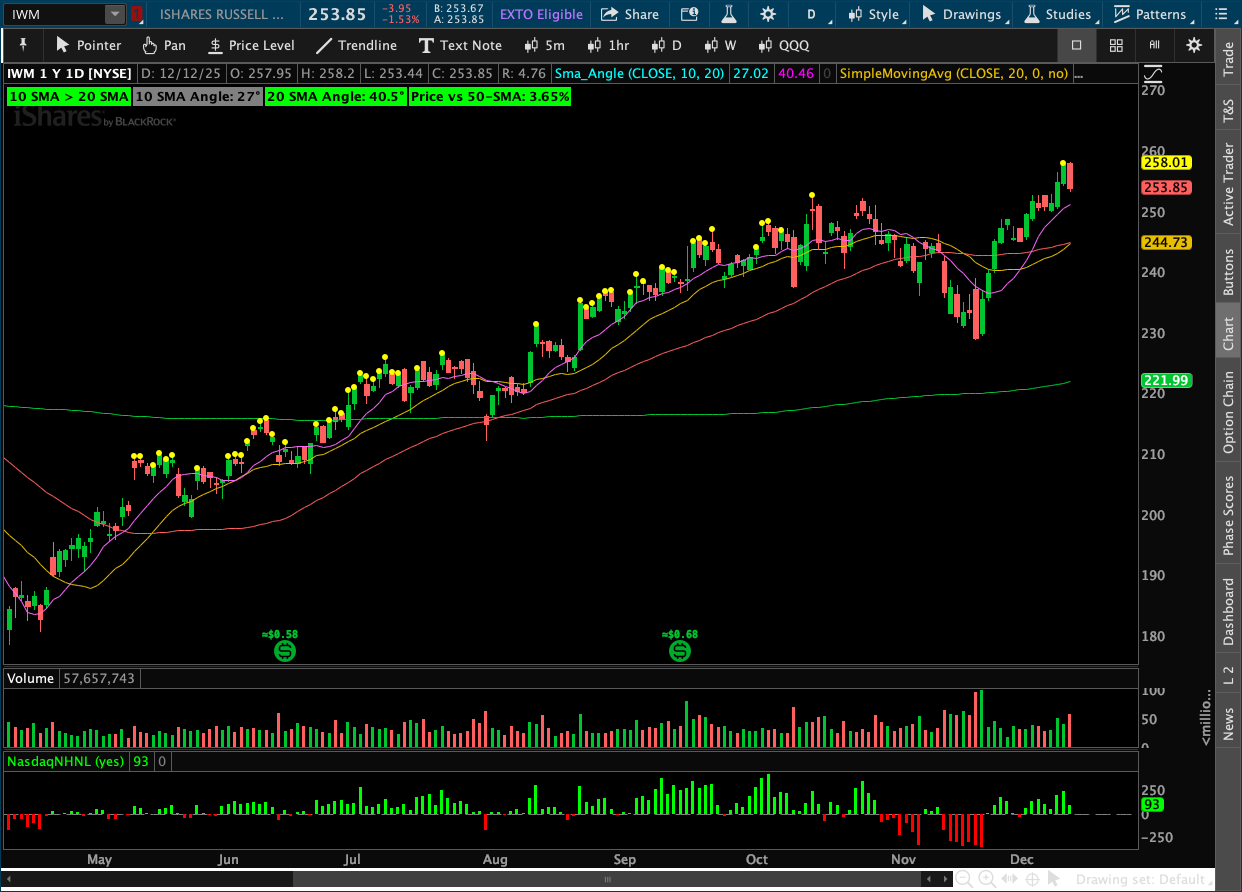Click the Share button
Viewport: 1242px width, 892px height.
pos(629,14)
